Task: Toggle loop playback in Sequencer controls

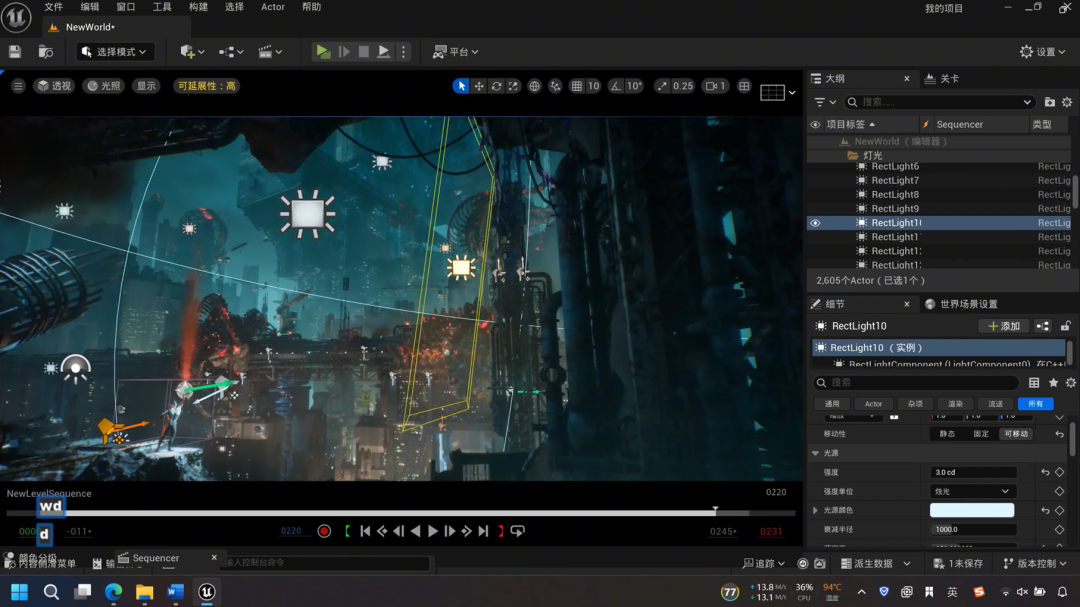Action: [517, 531]
